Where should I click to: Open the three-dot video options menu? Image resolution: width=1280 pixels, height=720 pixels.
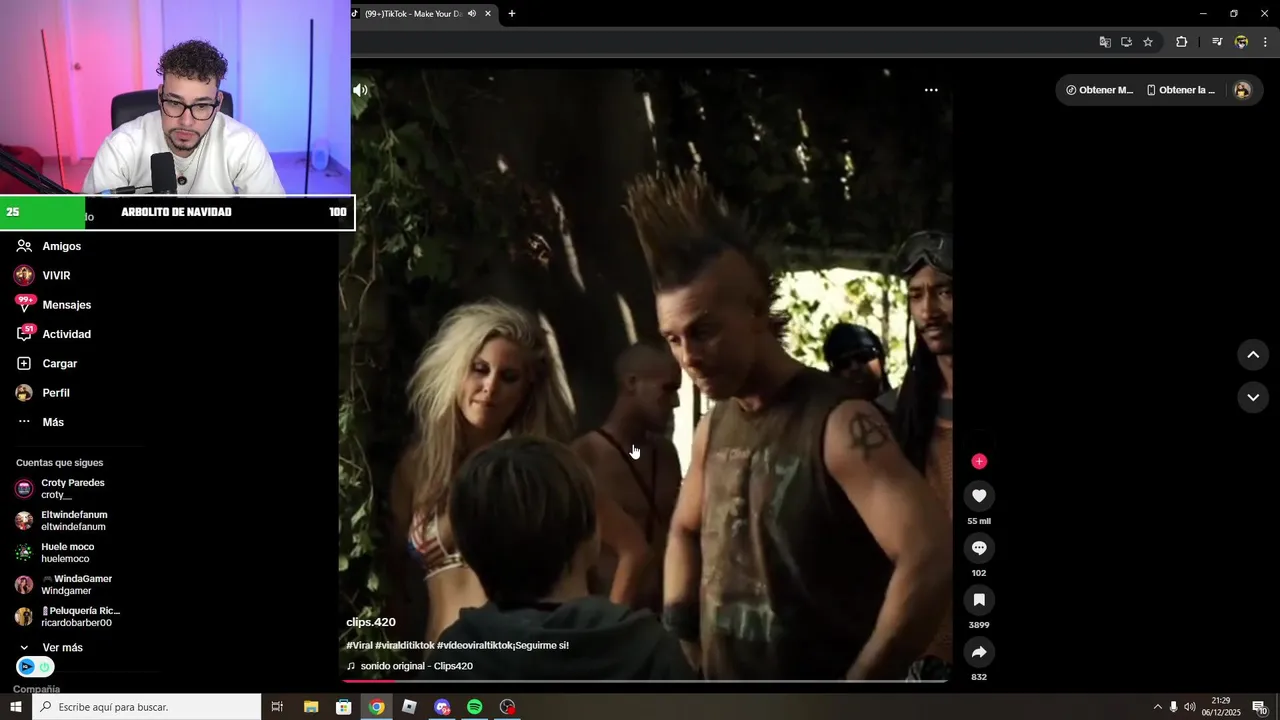931,90
